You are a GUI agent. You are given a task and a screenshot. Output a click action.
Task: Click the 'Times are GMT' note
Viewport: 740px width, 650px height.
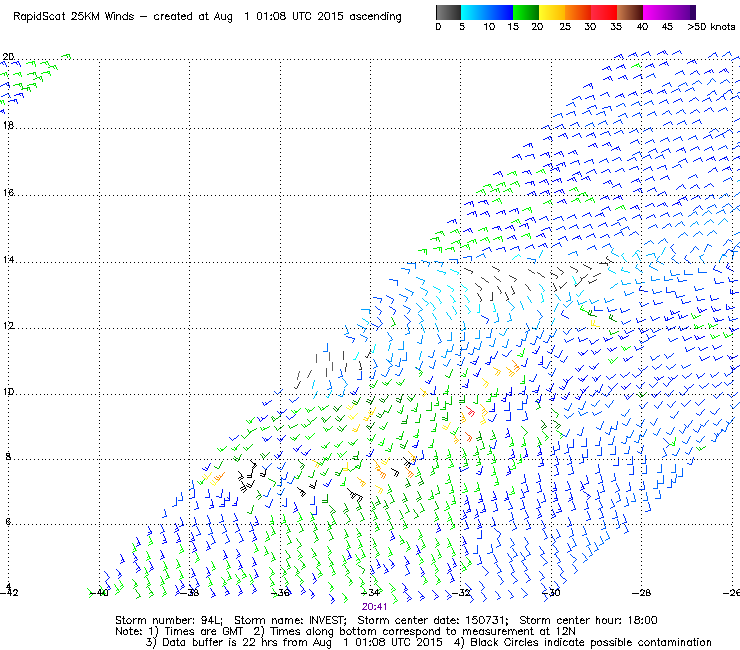[x=204, y=632]
